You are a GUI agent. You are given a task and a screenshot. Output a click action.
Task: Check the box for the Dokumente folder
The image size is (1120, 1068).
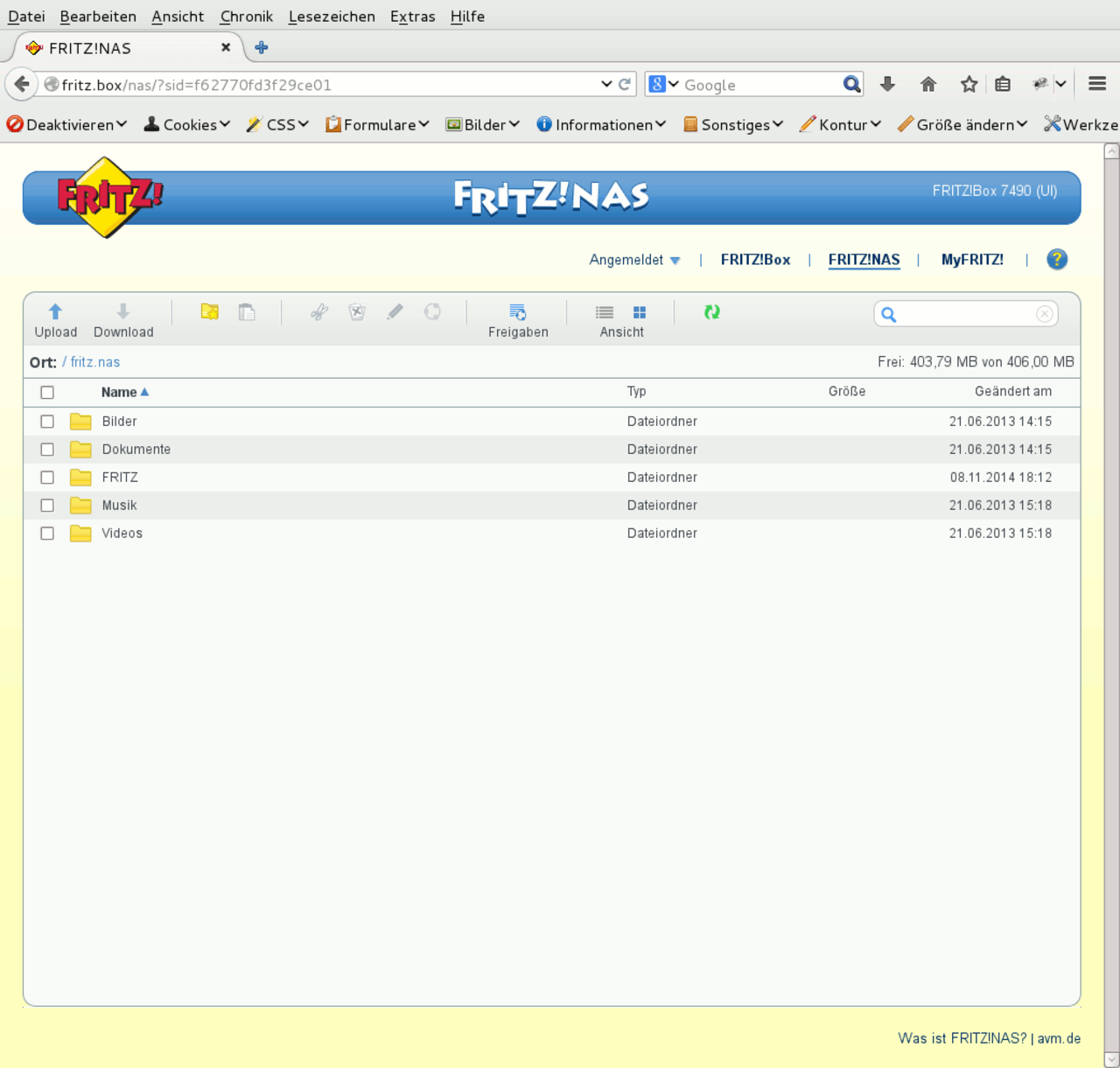click(x=47, y=450)
